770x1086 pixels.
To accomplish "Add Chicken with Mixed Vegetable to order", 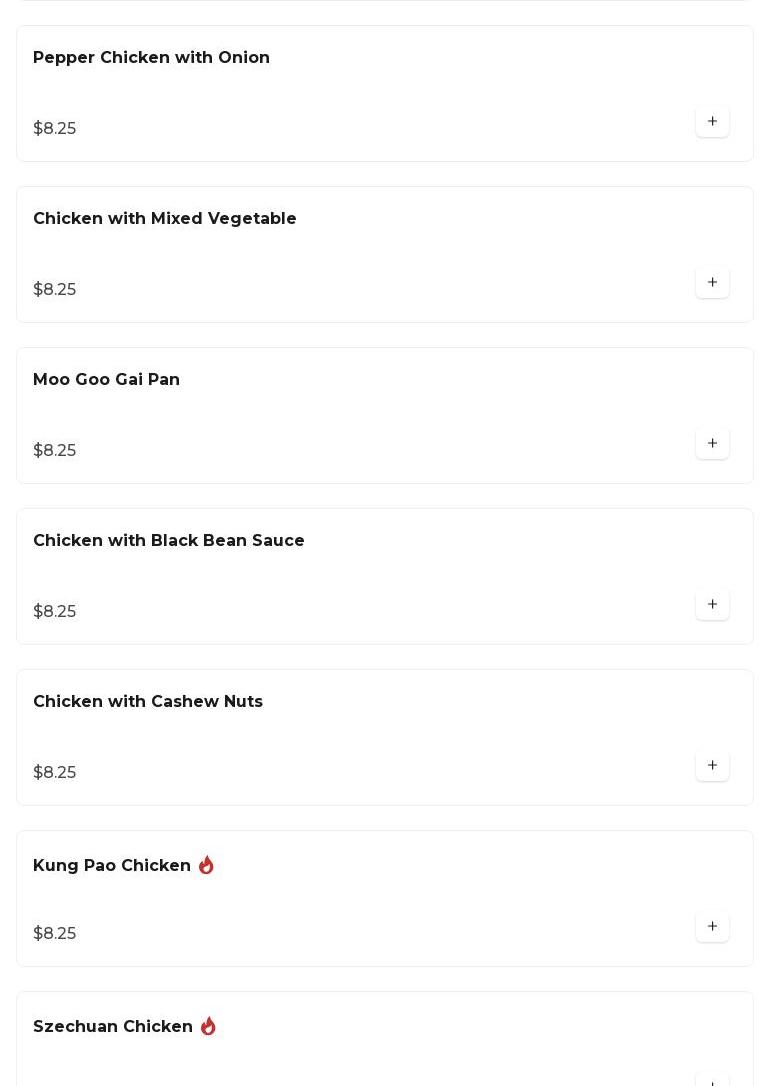I will tap(712, 283).
